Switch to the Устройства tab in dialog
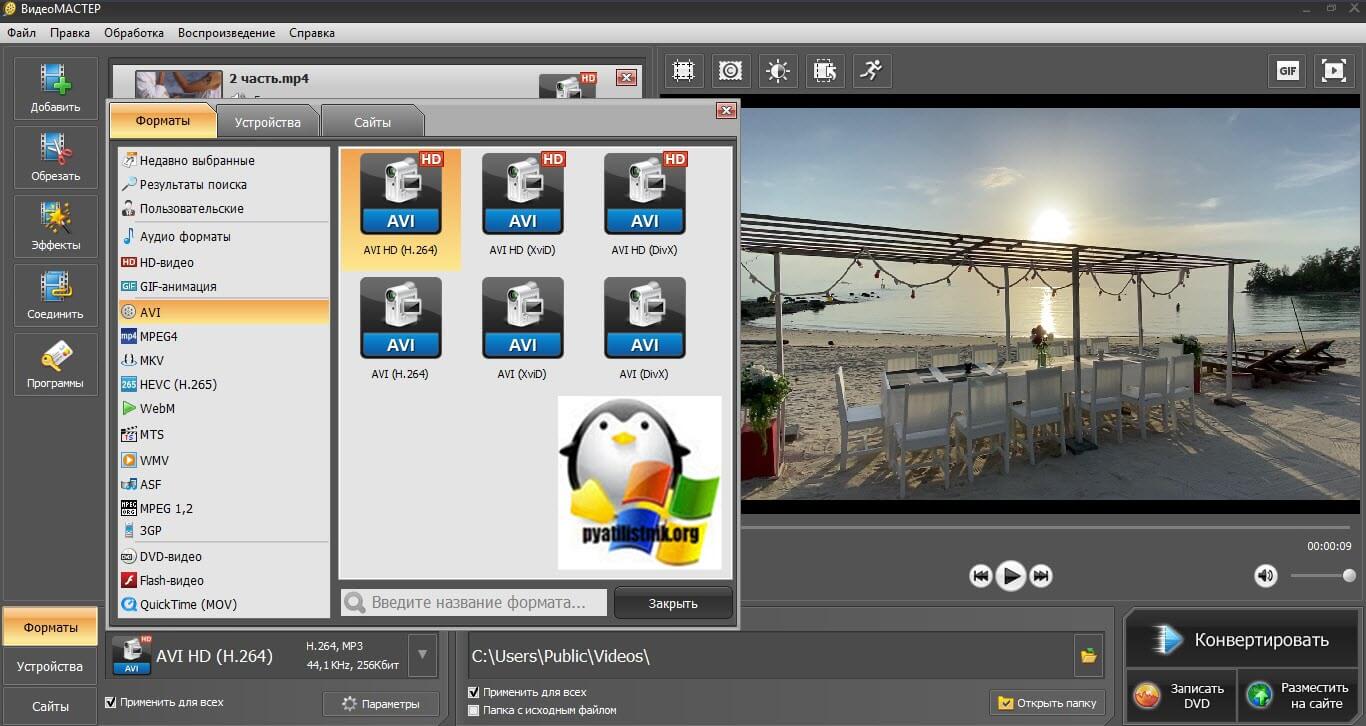This screenshot has width=1366, height=726. tap(267, 122)
